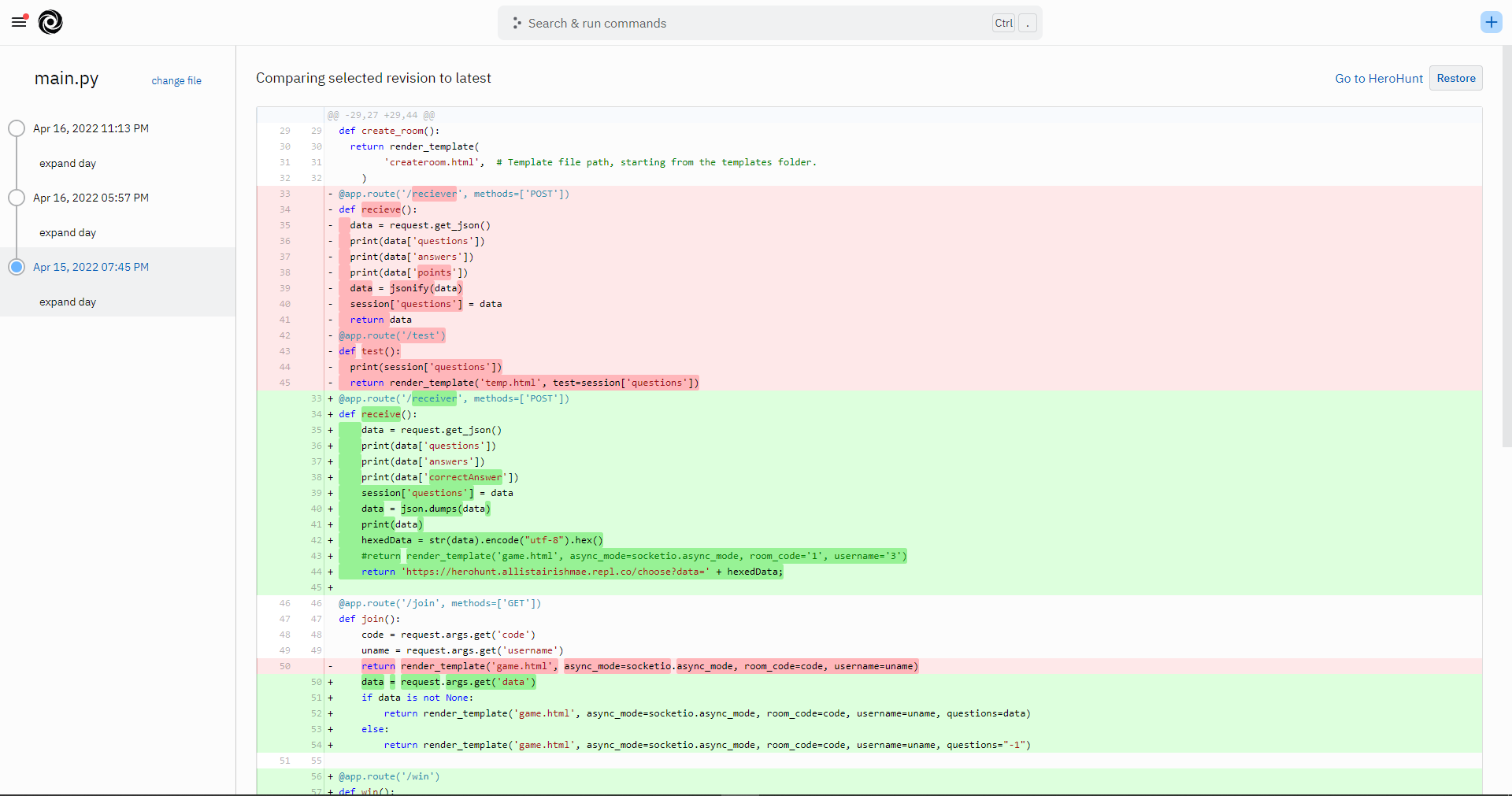Click the added data = request.args.get('data') line
The width and height of the screenshot is (1512, 796).
[869, 682]
